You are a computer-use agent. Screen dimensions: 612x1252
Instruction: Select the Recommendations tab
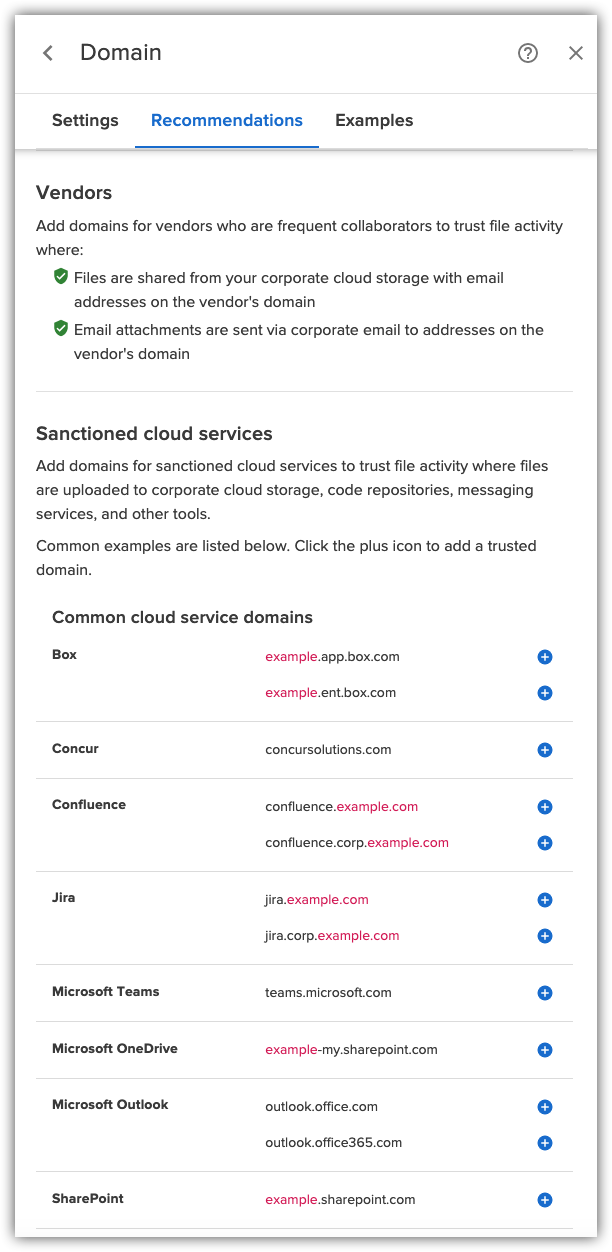(x=226, y=120)
